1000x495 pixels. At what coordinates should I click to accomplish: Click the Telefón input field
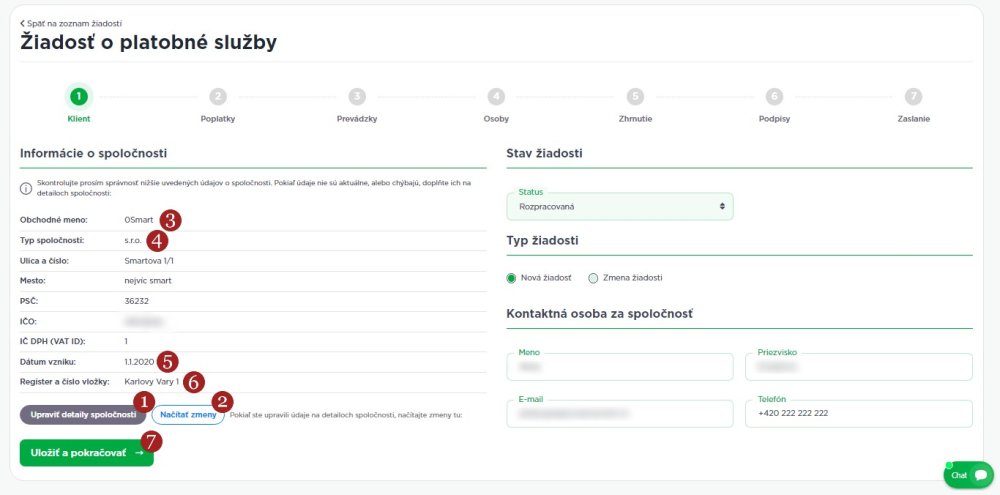(858, 413)
